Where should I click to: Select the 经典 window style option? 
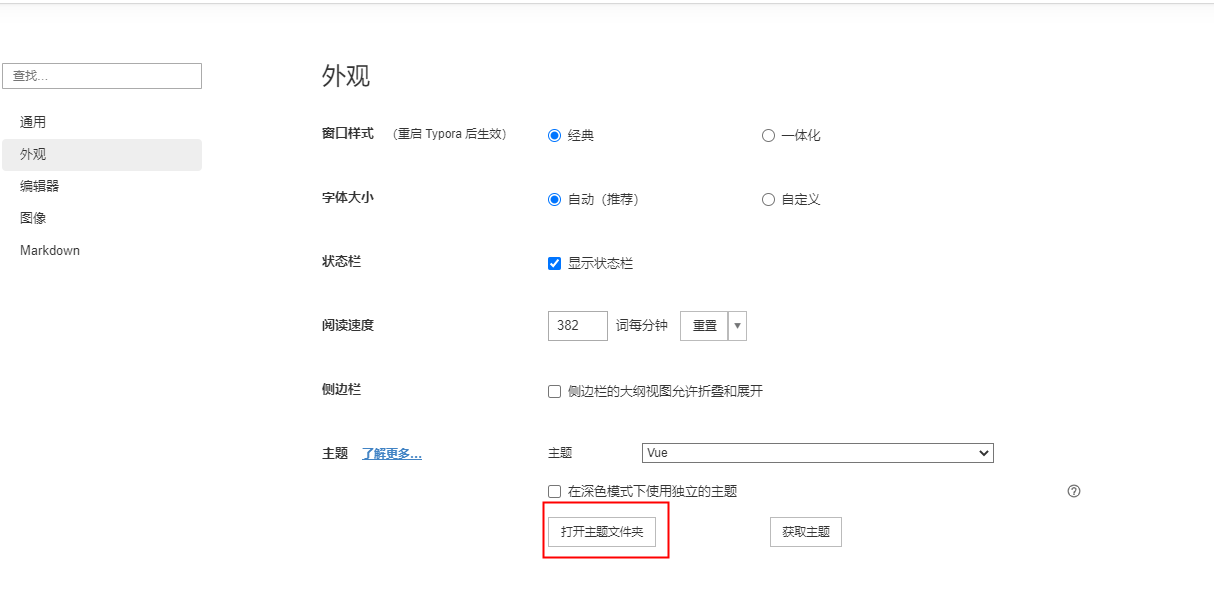tap(555, 136)
